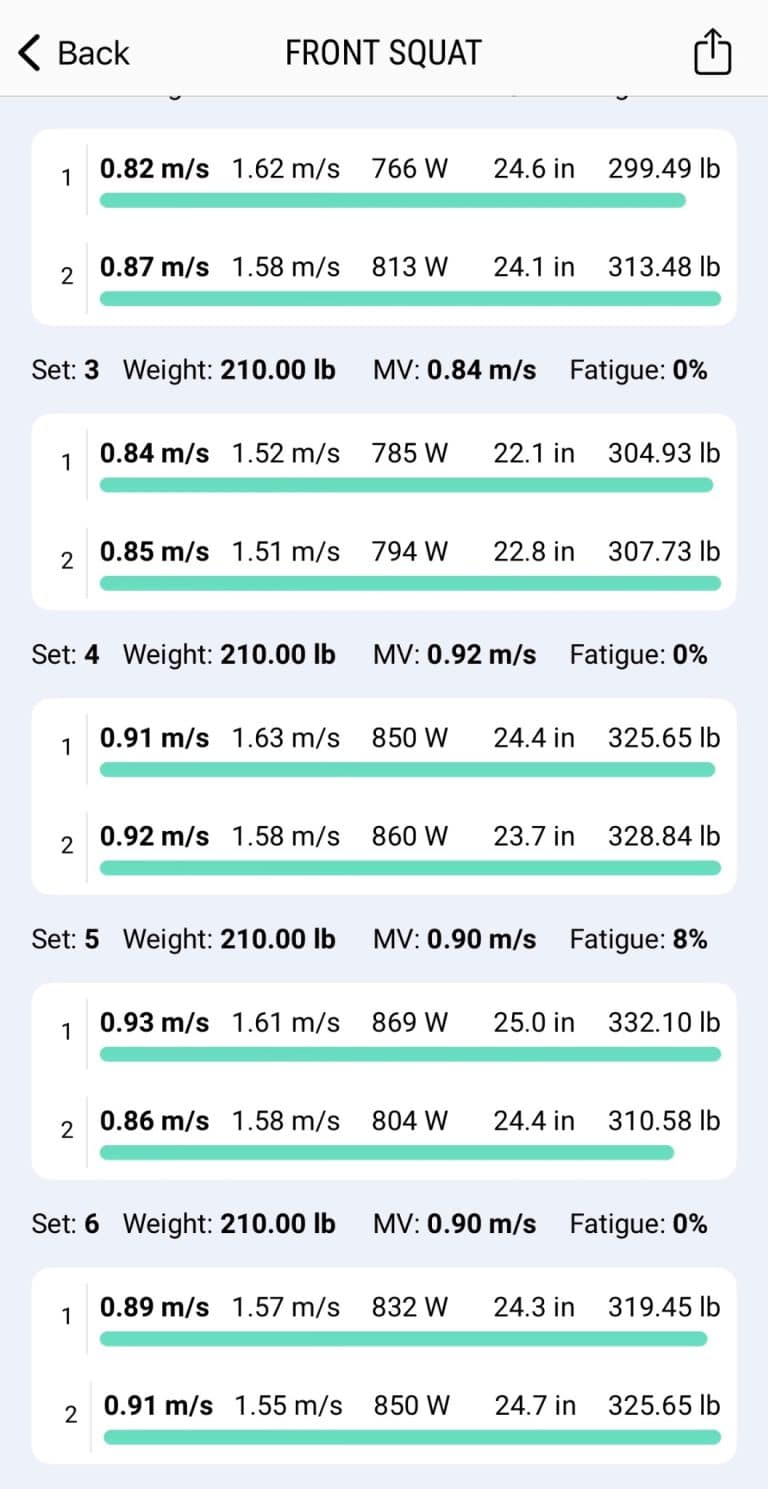Tap the Set 5 fatigue 8% value
The height and width of the screenshot is (1489, 768).
(690, 939)
